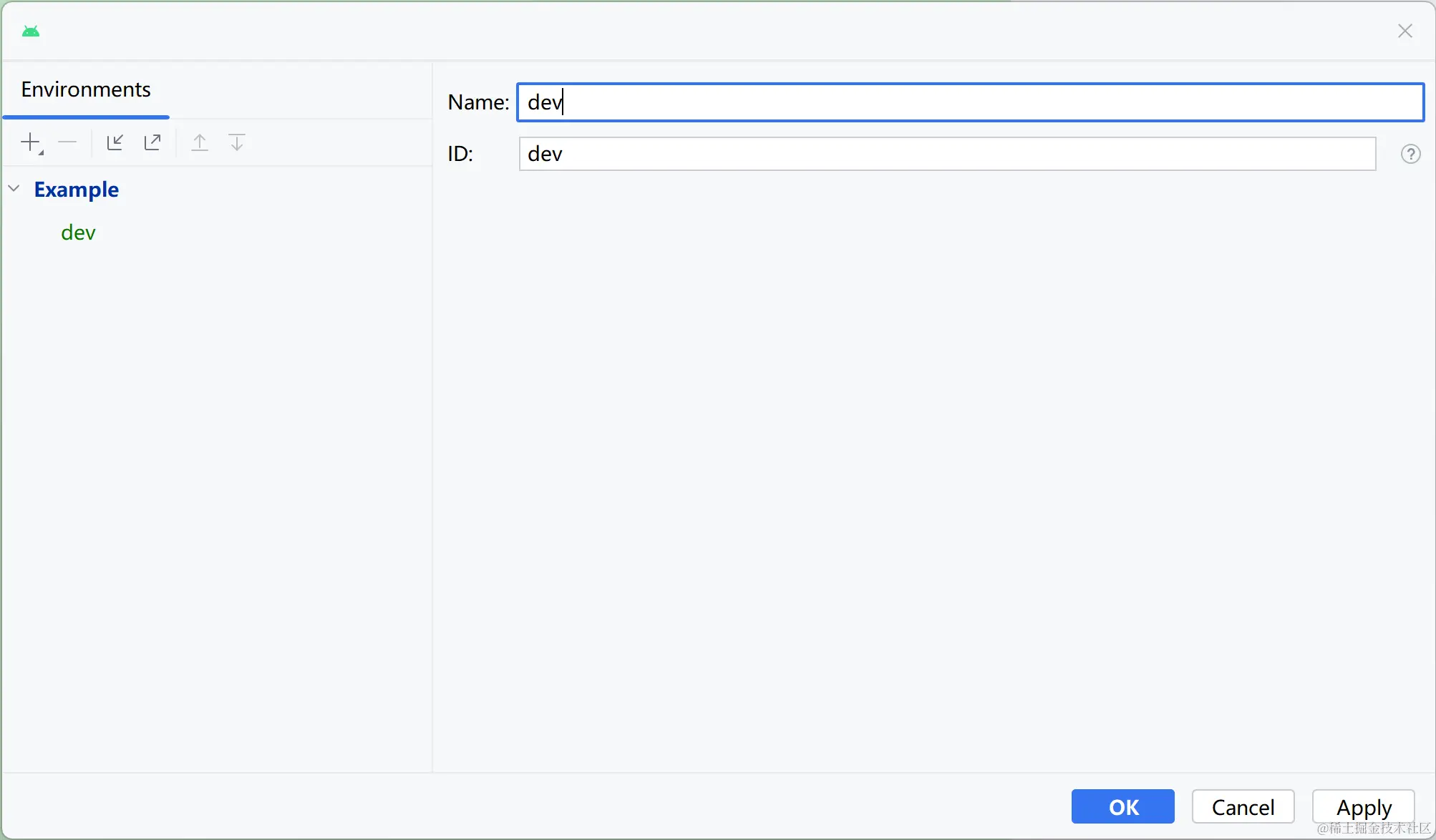
Task: Click into the ID text field
Action: point(946,154)
